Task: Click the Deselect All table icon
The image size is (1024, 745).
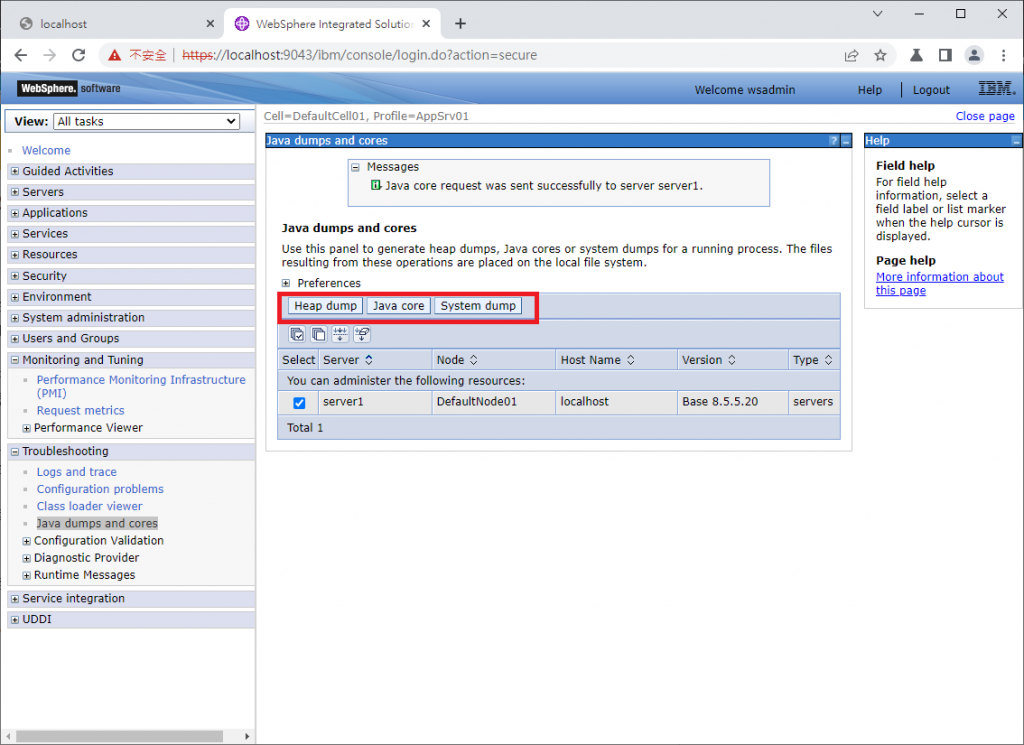Action: (x=319, y=334)
